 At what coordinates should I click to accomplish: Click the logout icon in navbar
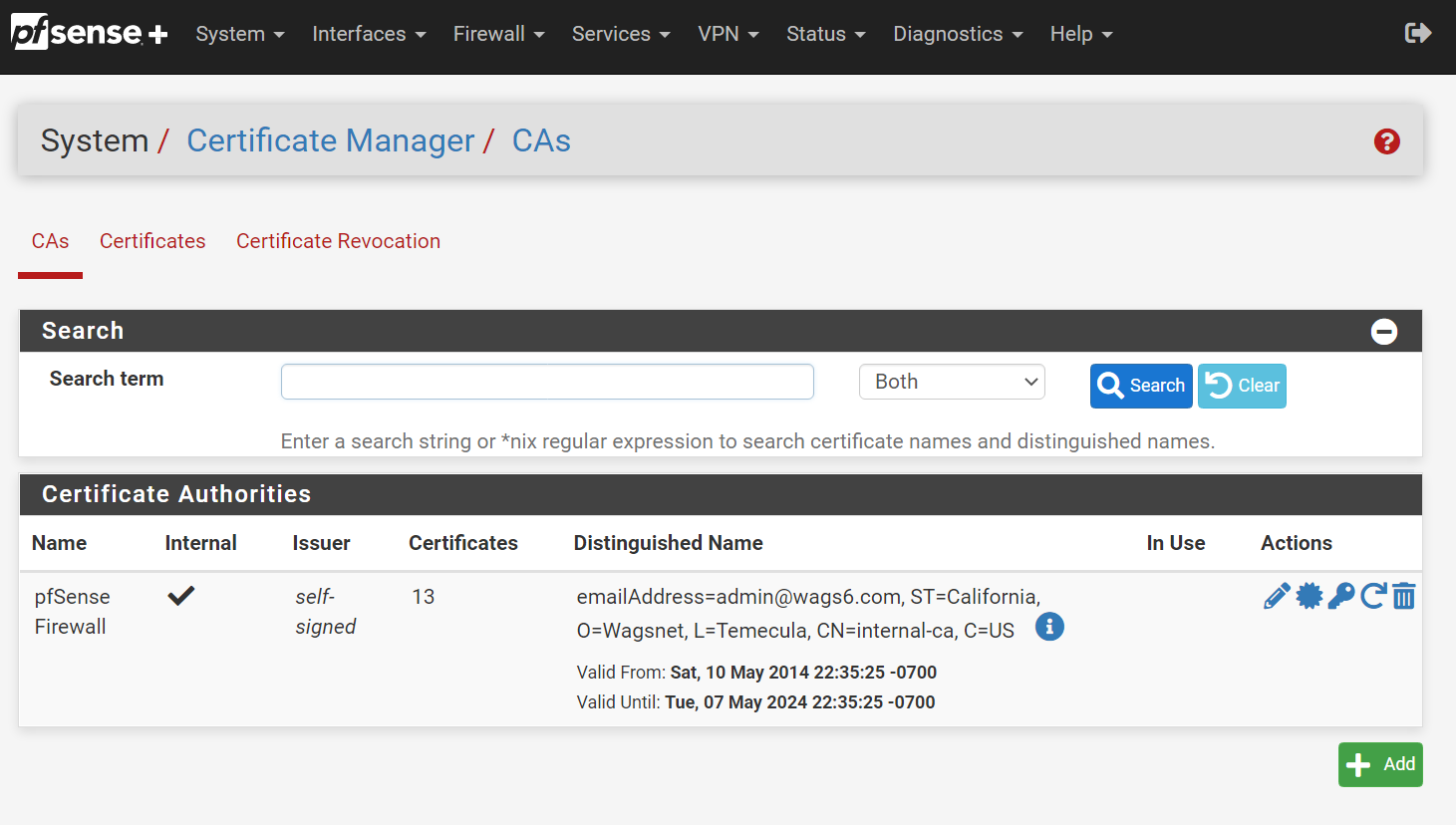coord(1417,33)
